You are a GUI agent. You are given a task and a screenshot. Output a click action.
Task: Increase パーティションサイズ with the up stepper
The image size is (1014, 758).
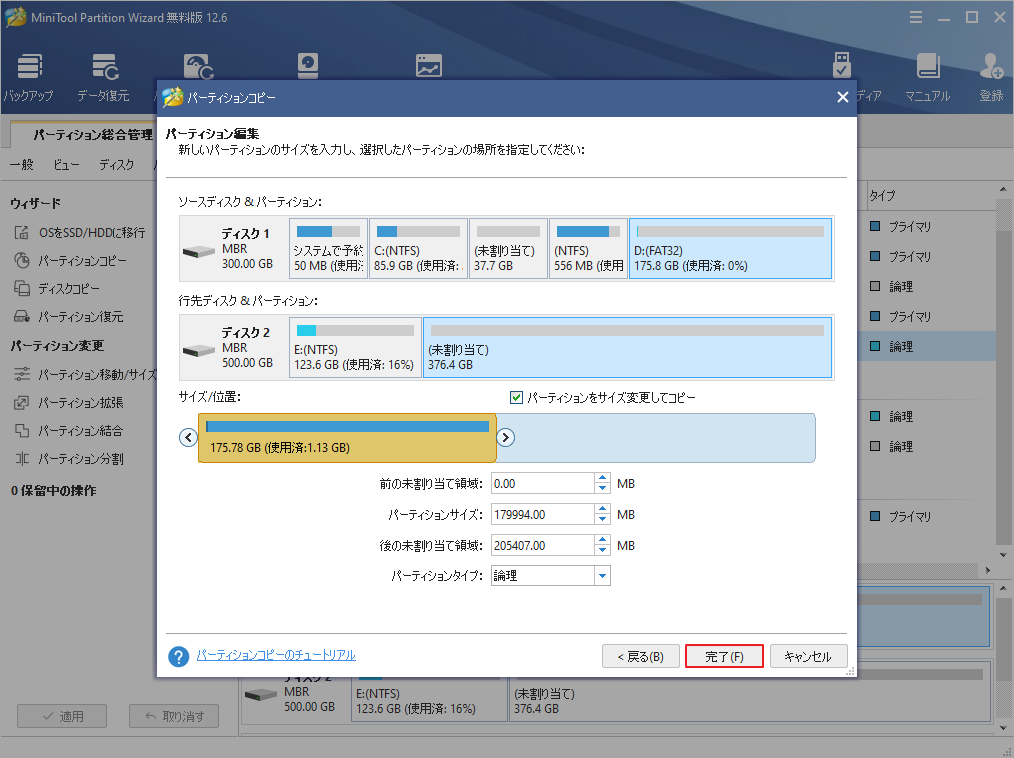coord(601,509)
